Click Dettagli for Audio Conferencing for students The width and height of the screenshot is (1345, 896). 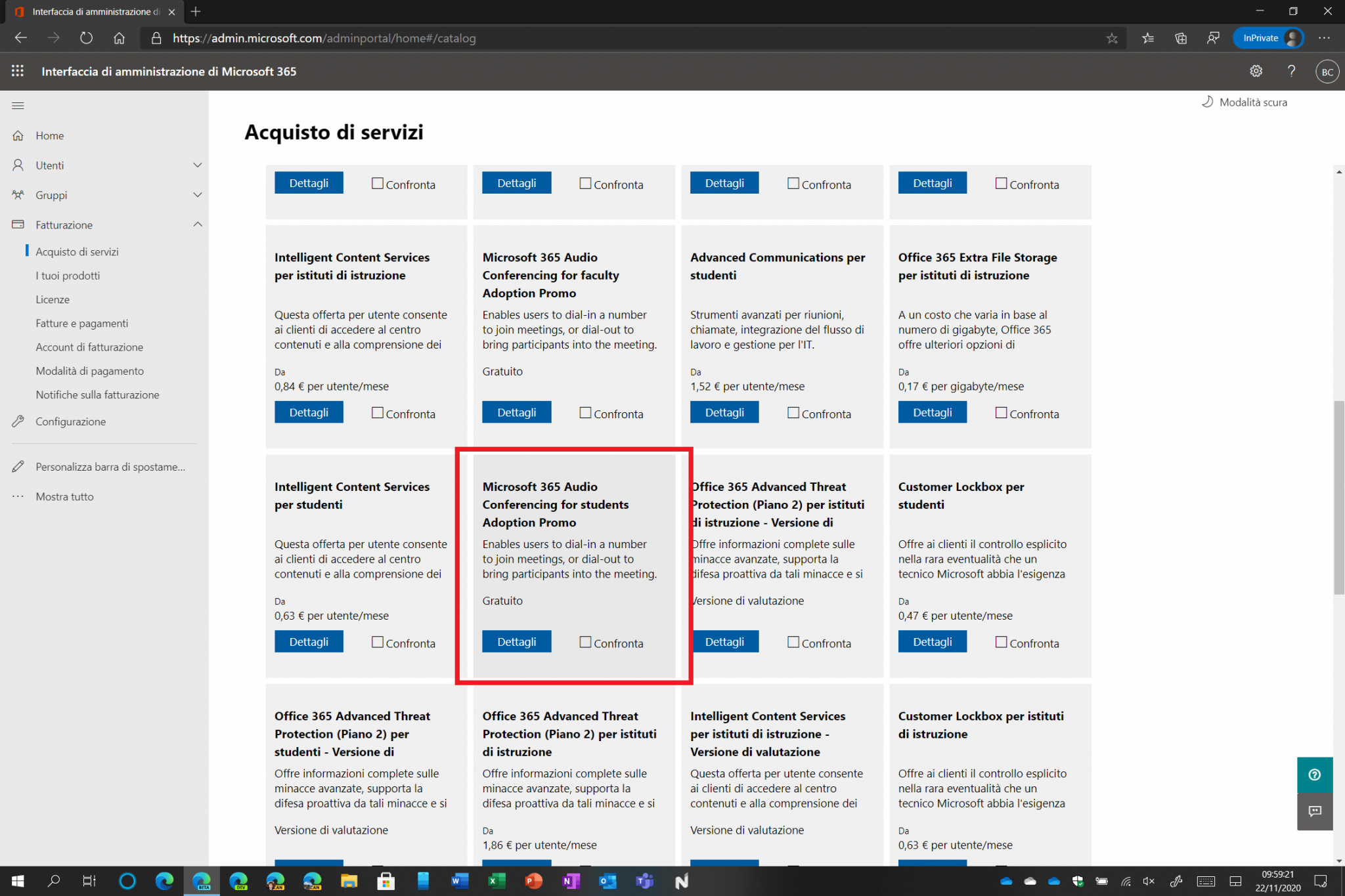click(x=516, y=641)
